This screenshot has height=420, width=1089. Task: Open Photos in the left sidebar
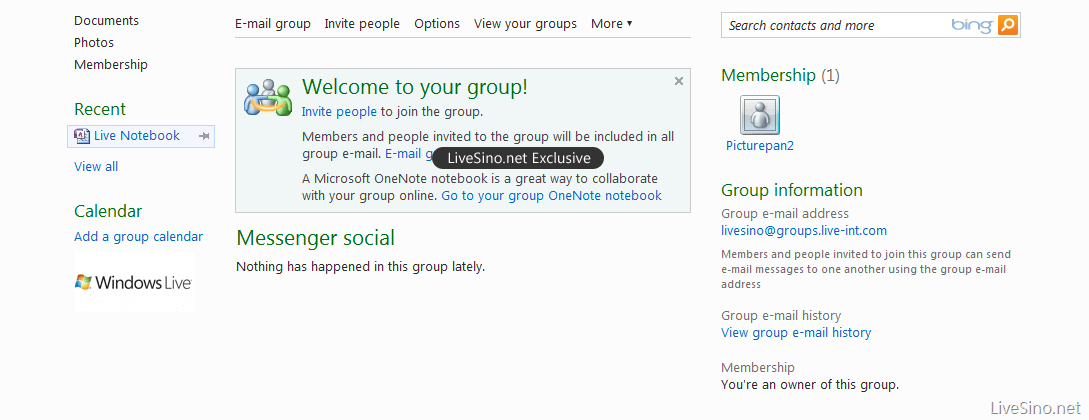point(94,42)
